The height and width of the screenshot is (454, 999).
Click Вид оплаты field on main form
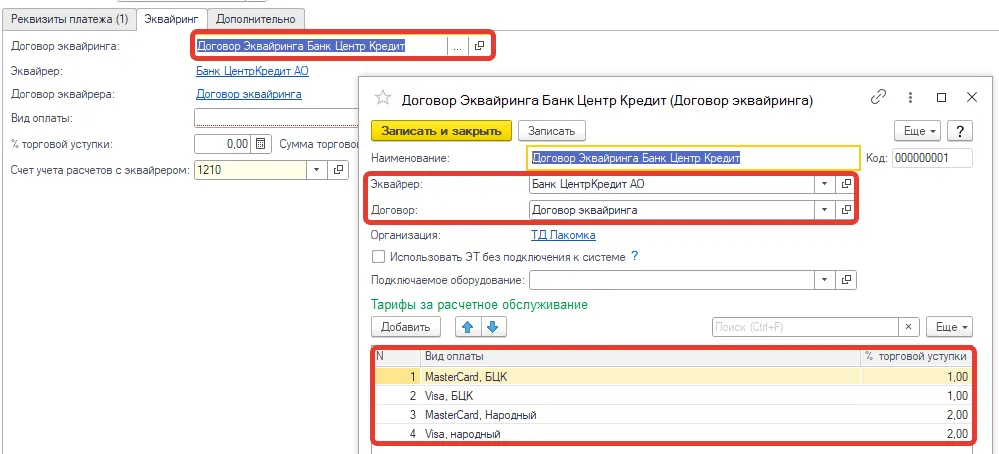pyautogui.click(x=277, y=118)
